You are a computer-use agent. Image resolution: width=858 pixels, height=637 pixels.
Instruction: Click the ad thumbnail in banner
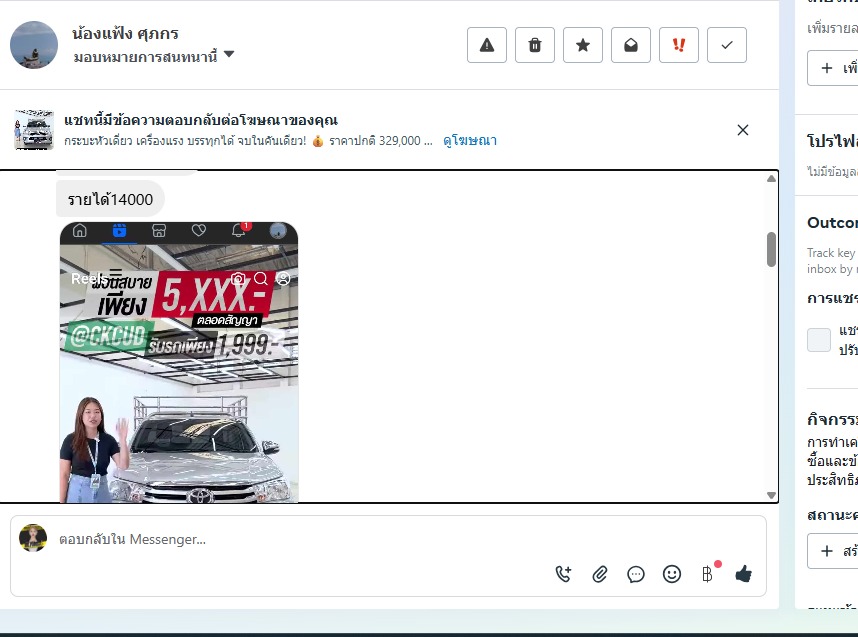(34, 130)
